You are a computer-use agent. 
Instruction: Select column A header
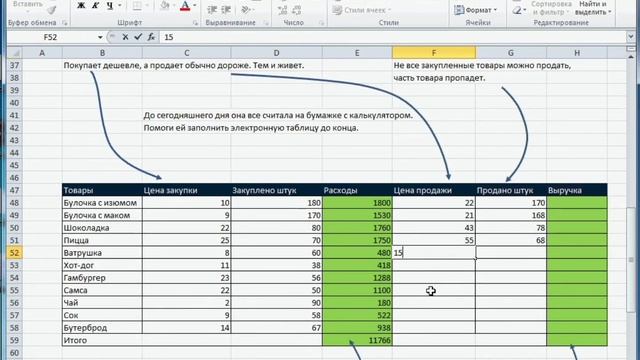click(x=42, y=53)
